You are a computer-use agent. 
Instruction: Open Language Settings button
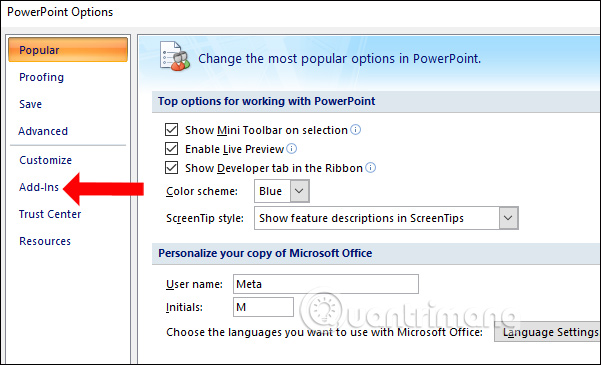548,332
